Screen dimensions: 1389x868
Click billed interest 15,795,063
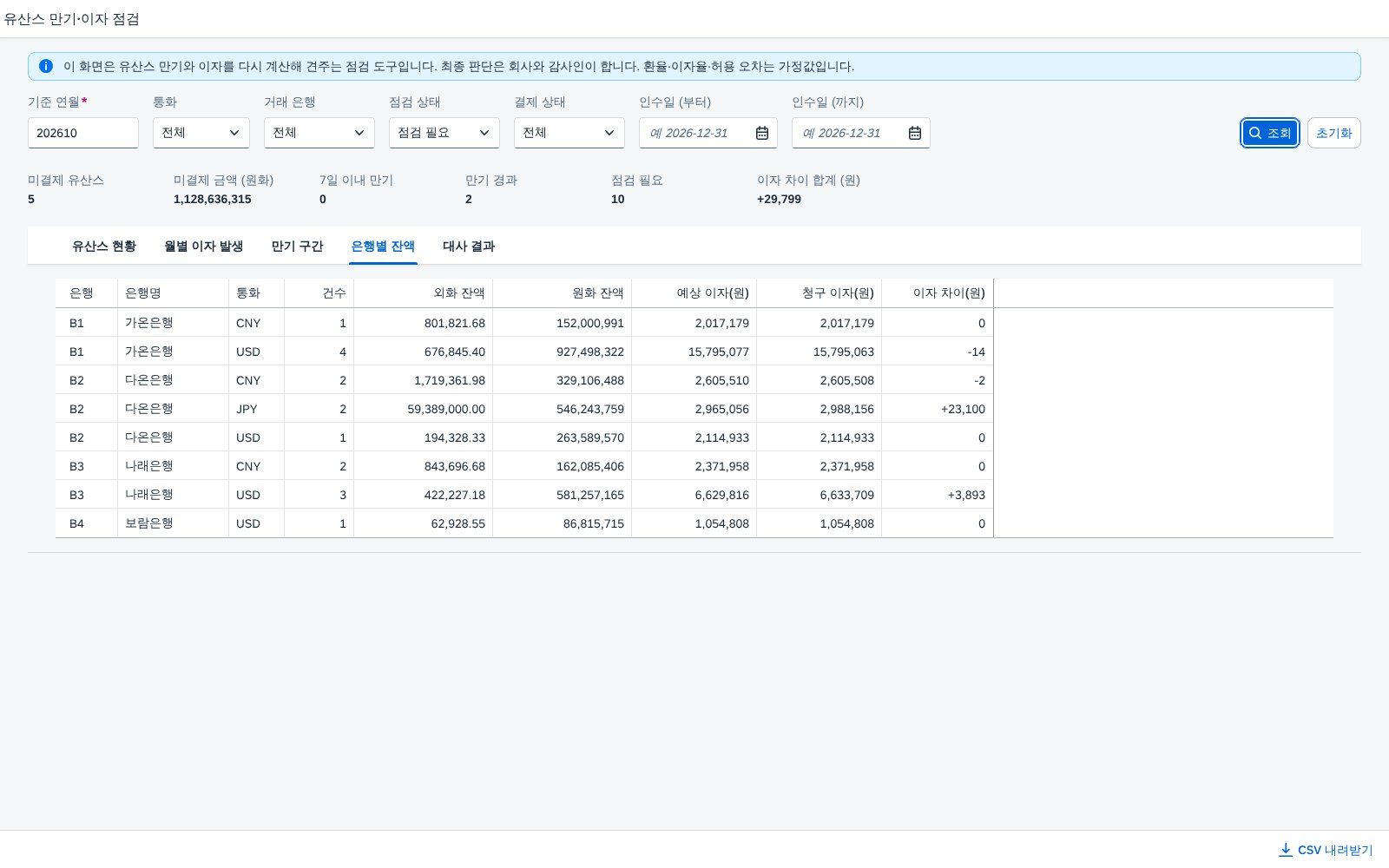click(844, 352)
